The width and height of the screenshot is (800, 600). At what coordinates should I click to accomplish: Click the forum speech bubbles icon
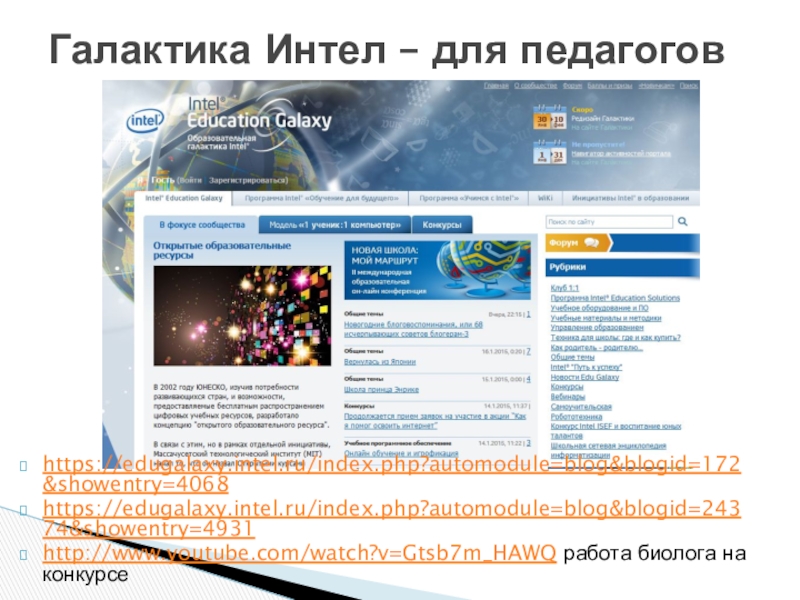click(x=592, y=243)
